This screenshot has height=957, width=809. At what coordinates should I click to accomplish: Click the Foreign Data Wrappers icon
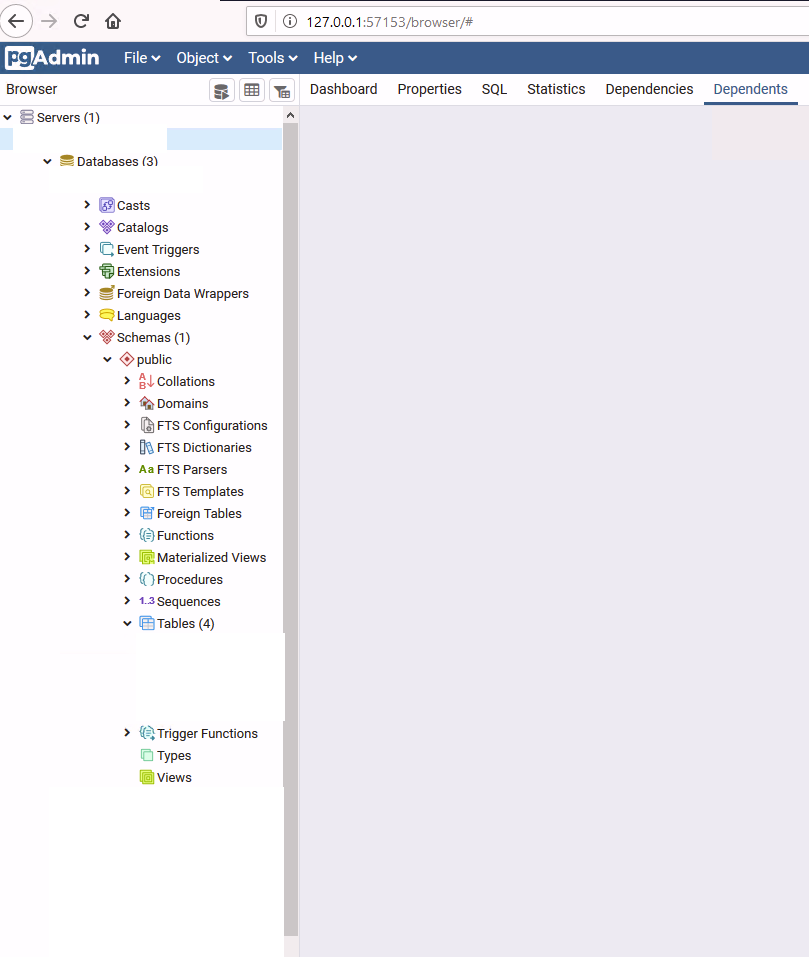click(107, 293)
